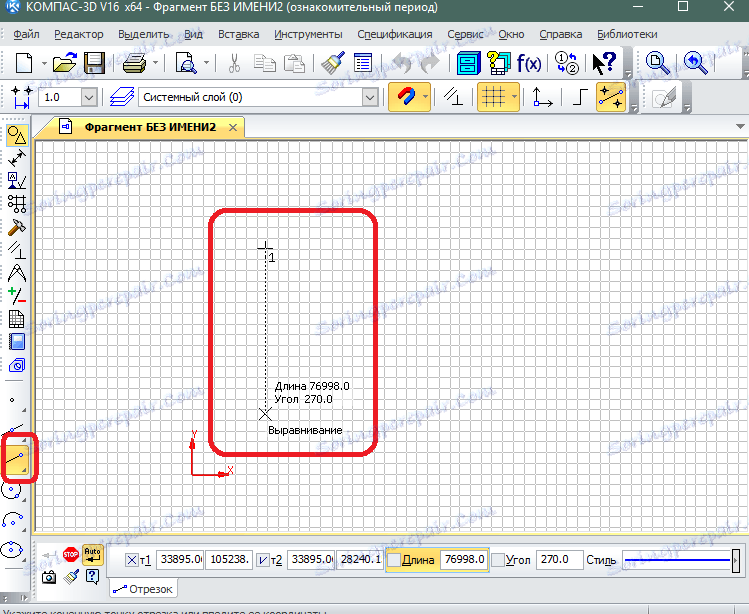Image resolution: width=749 pixels, height=614 pixels.
Task: Click the local coordinate system icon
Action: [x=542, y=97]
